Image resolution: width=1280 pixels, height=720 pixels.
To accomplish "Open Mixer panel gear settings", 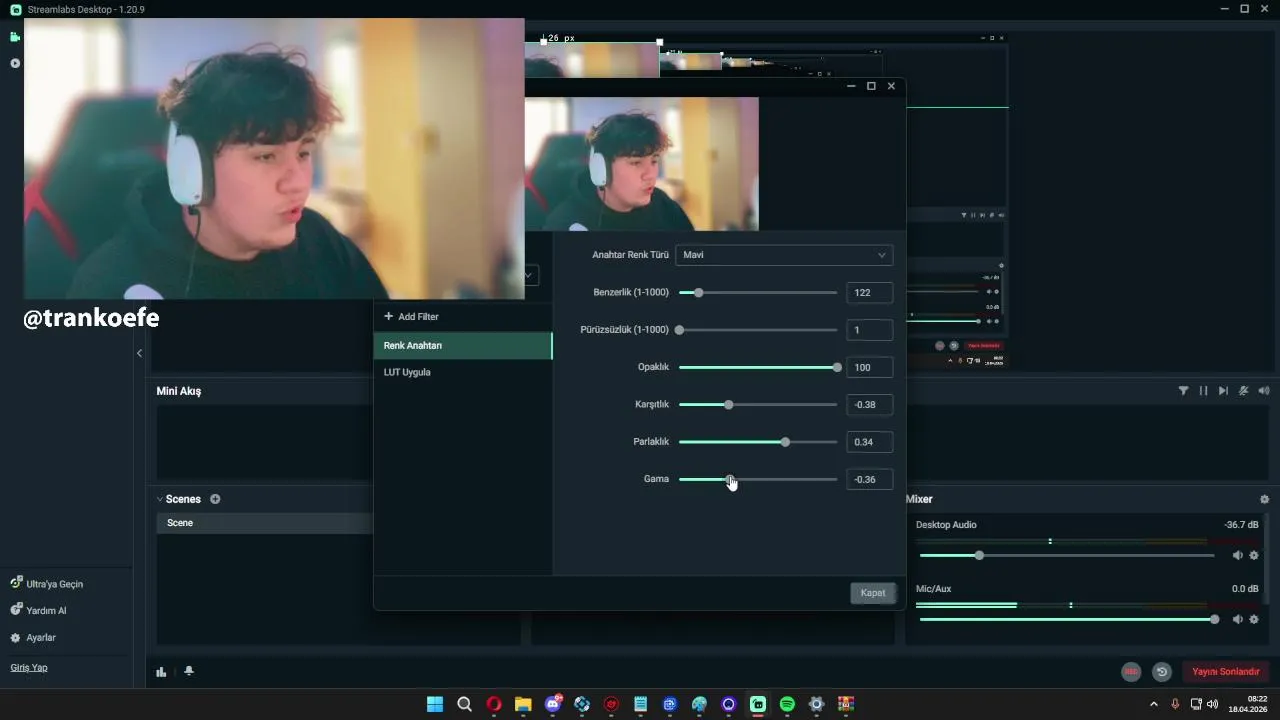I will click(x=1264, y=499).
